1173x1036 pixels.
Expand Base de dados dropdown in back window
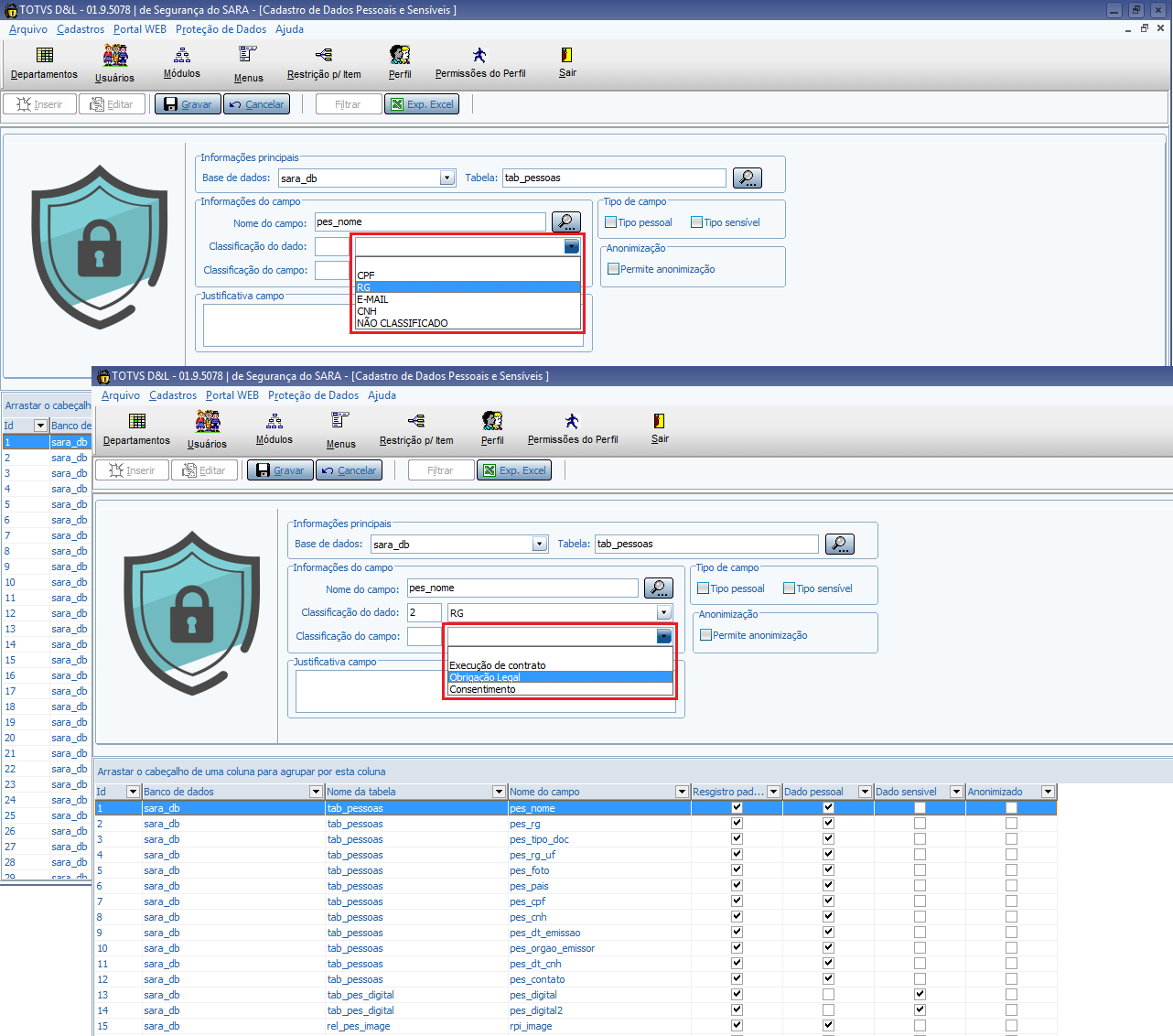coord(447,178)
